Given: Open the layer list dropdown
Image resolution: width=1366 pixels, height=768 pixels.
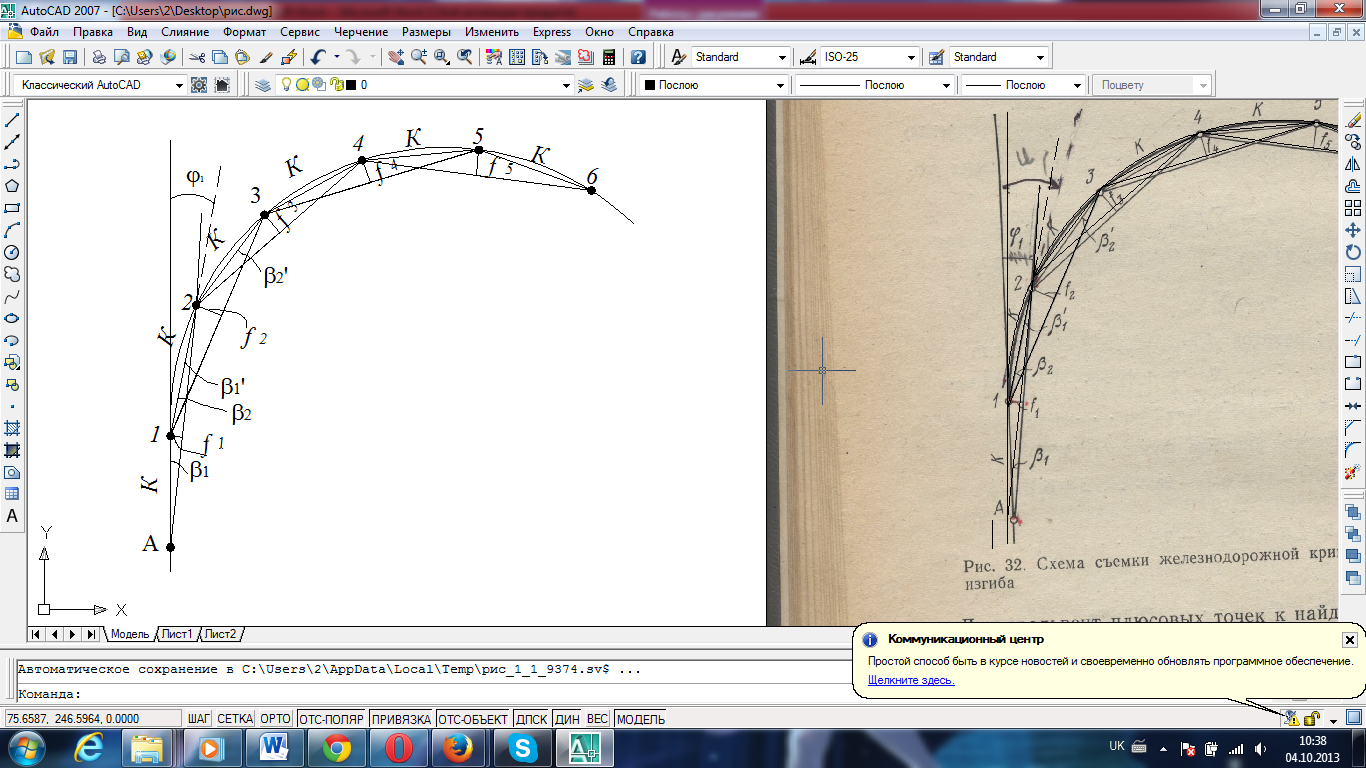Looking at the screenshot, I should click(x=566, y=85).
